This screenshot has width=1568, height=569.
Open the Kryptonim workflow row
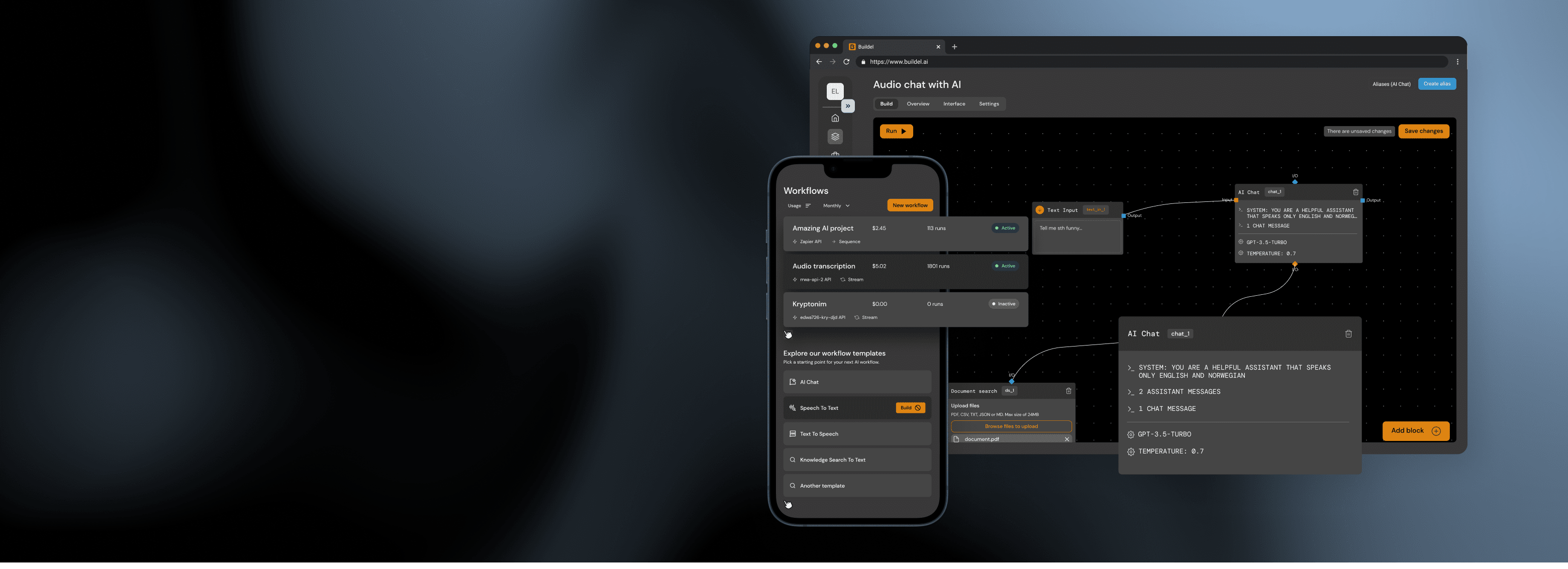(905, 310)
